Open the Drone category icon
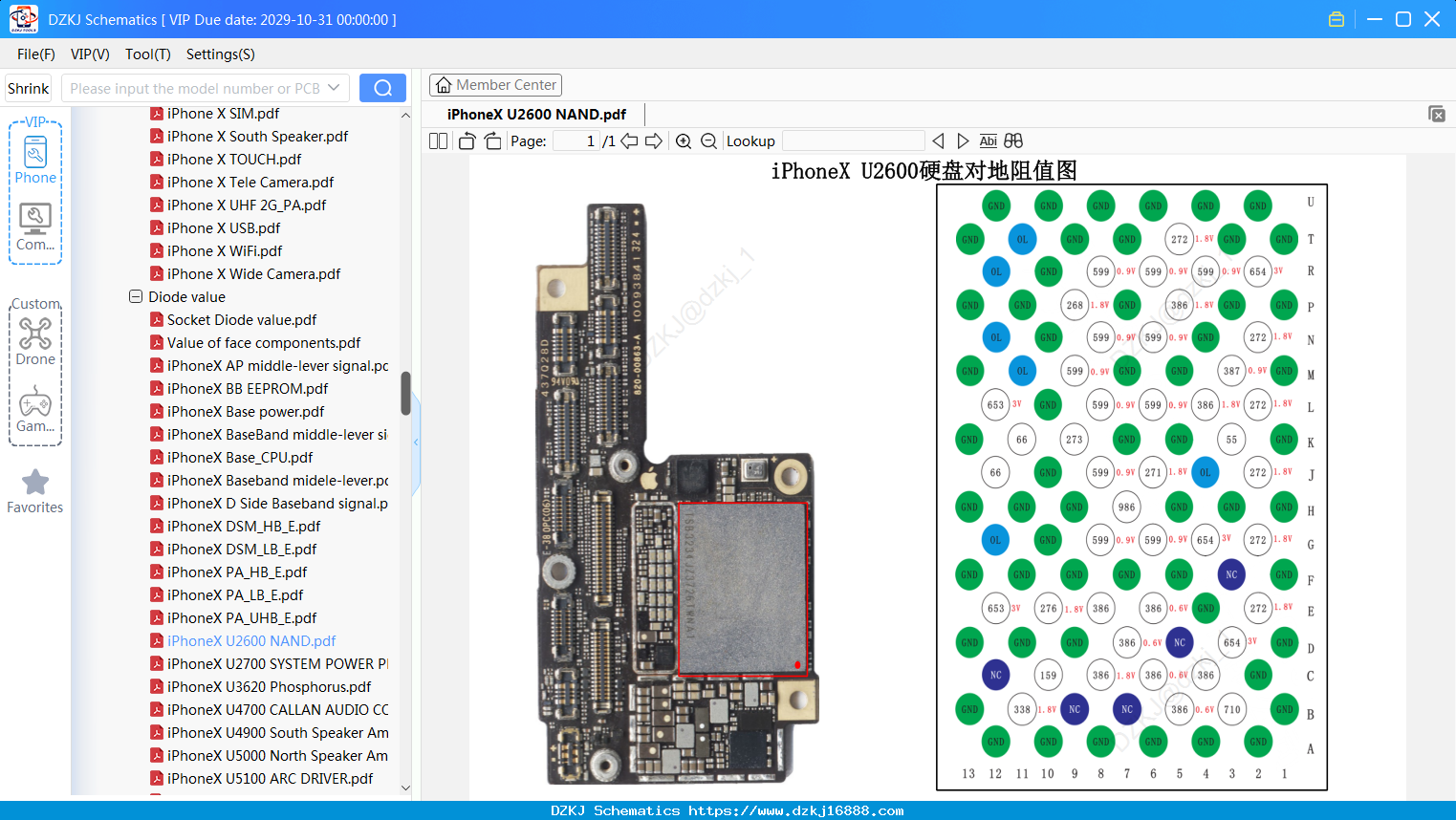This screenshot has height=820, width=1456. pyautogui.click(x=35, y=342)
